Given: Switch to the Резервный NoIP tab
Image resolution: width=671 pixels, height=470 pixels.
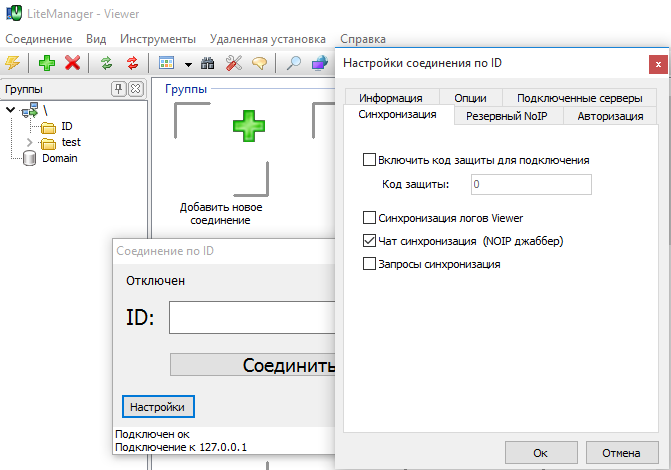Looking at the screenshot, I should pyautogui.click(x=507, y=116).
